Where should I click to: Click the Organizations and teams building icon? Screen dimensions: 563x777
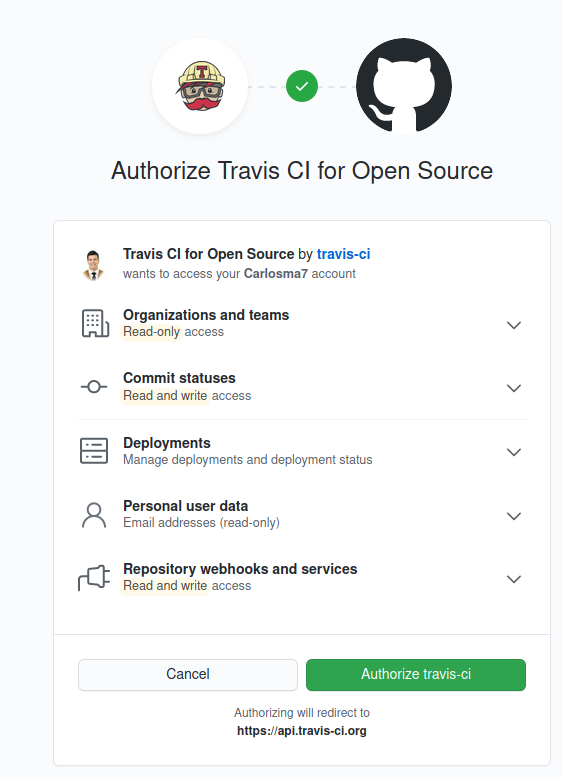(95, 324)
